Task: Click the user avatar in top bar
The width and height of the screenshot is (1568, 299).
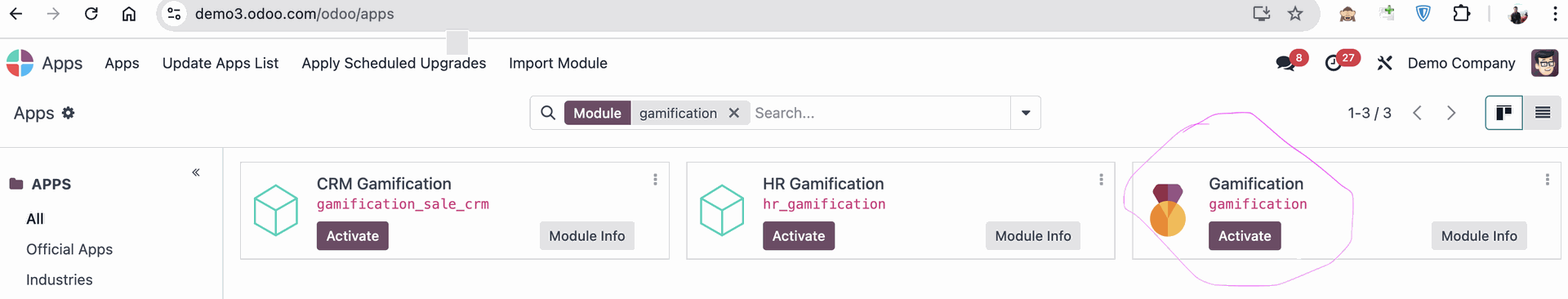Action: coord(1544,63)
